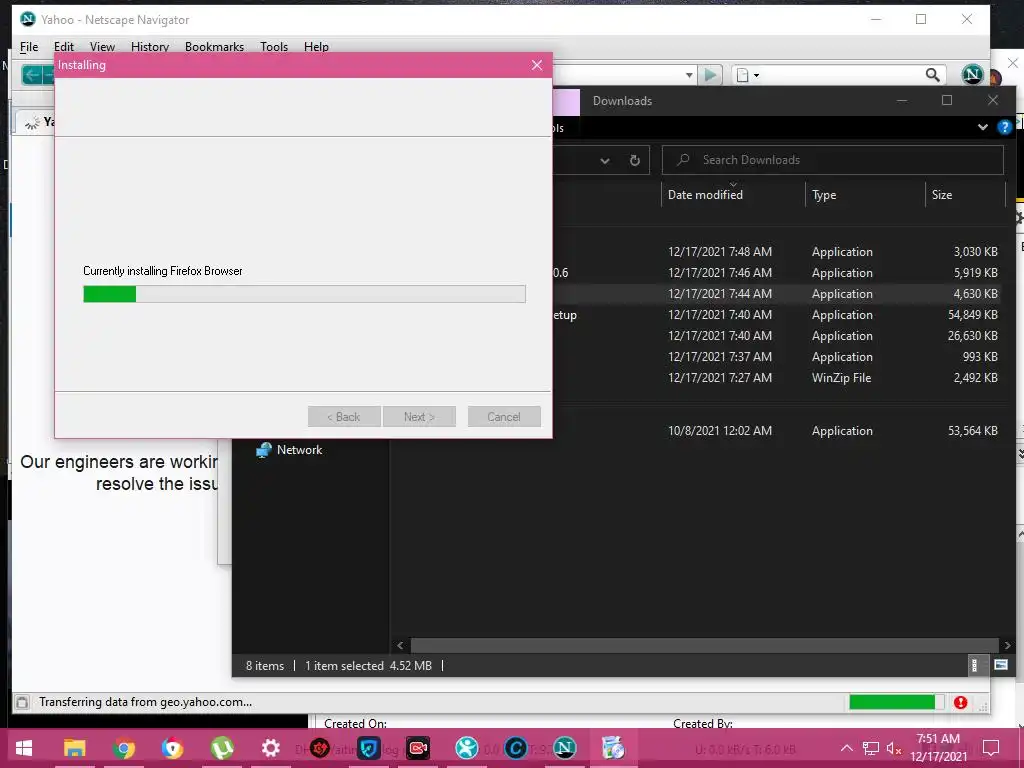The image size is (1024, 768).
Task: Open the File menu in Netscape Navigator
Action: [29, 46]
